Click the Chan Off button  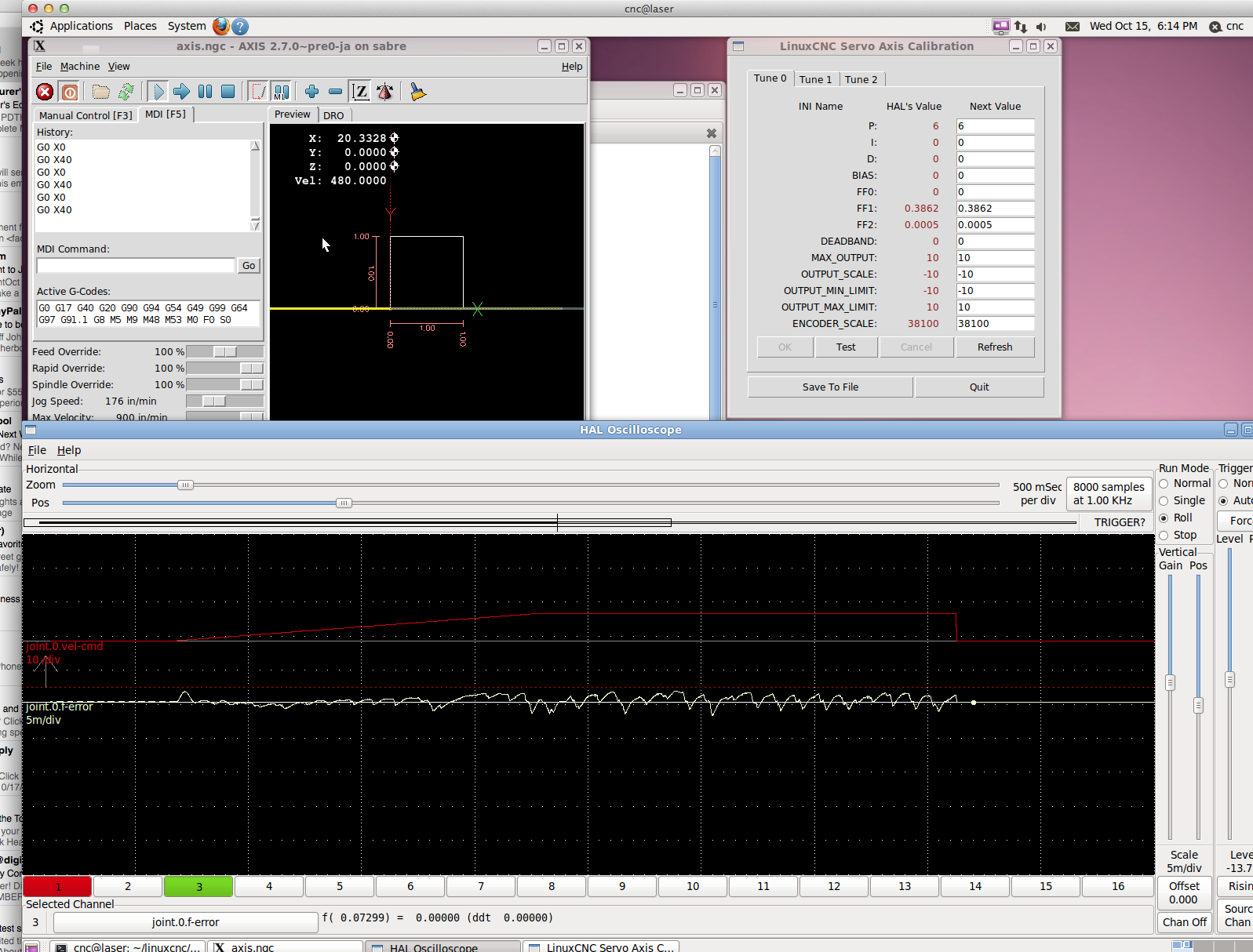tap(1185, 923)
